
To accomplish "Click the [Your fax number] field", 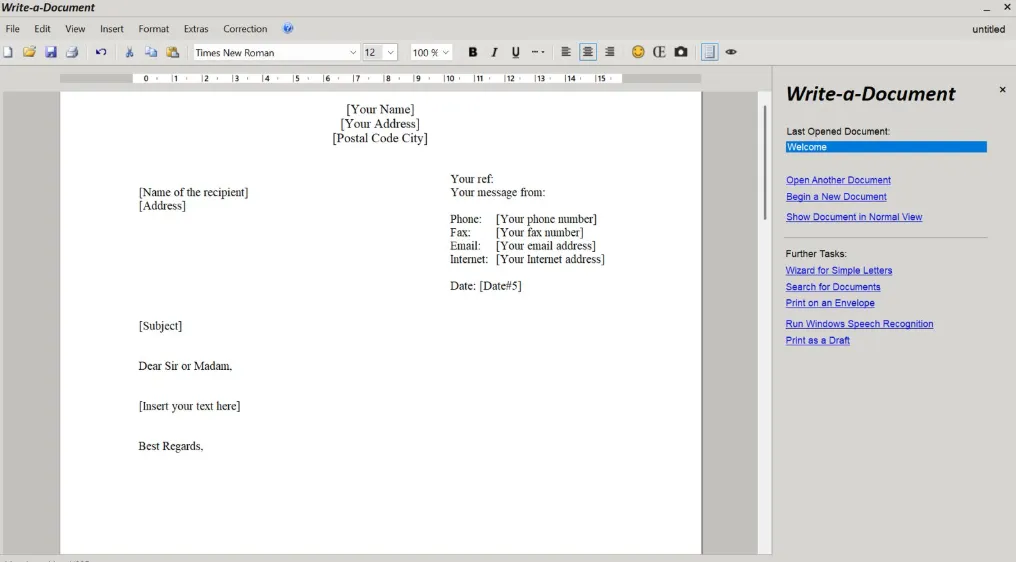I will pos(539,233).
